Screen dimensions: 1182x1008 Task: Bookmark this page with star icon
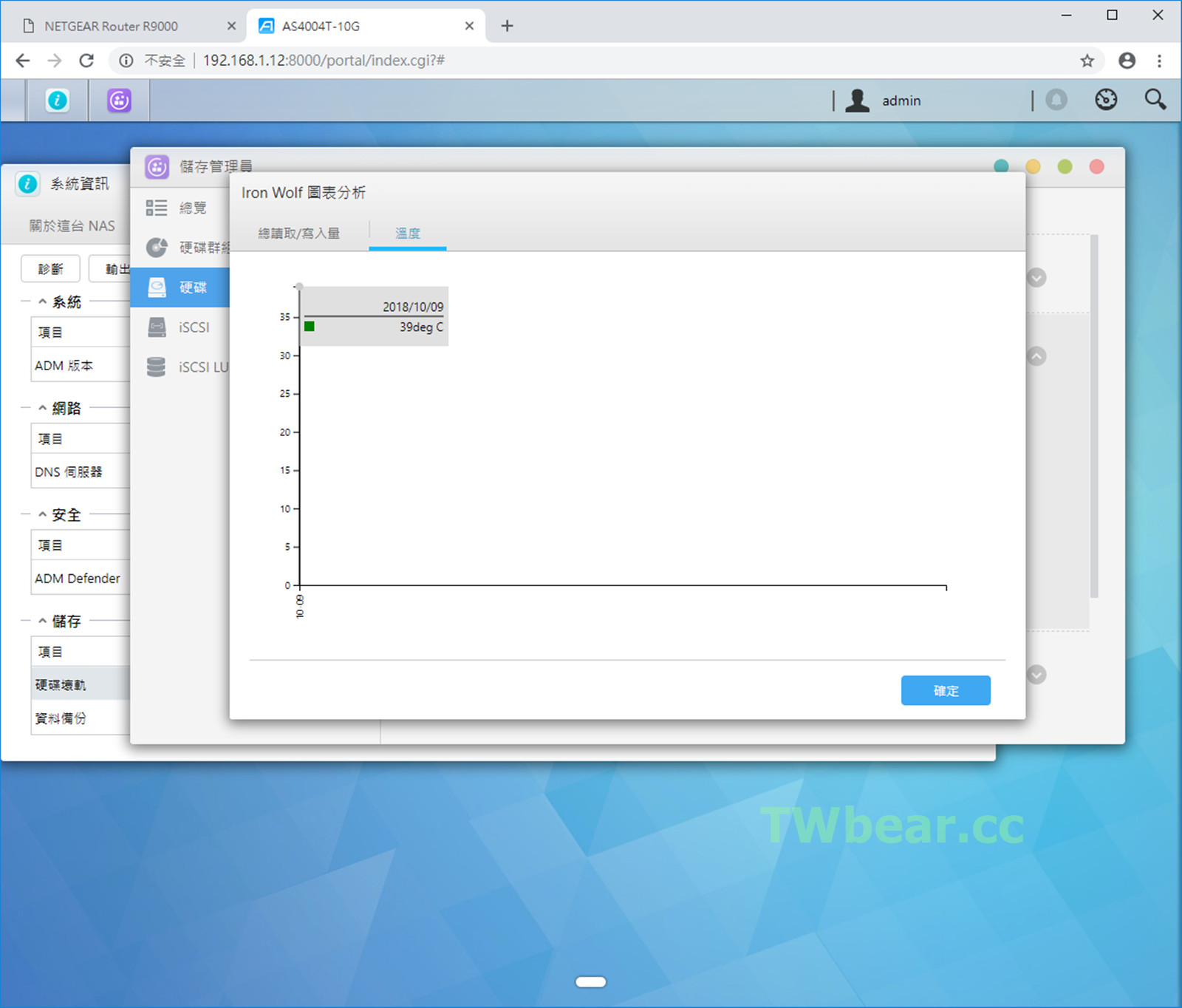click(x=1087, y=61)
